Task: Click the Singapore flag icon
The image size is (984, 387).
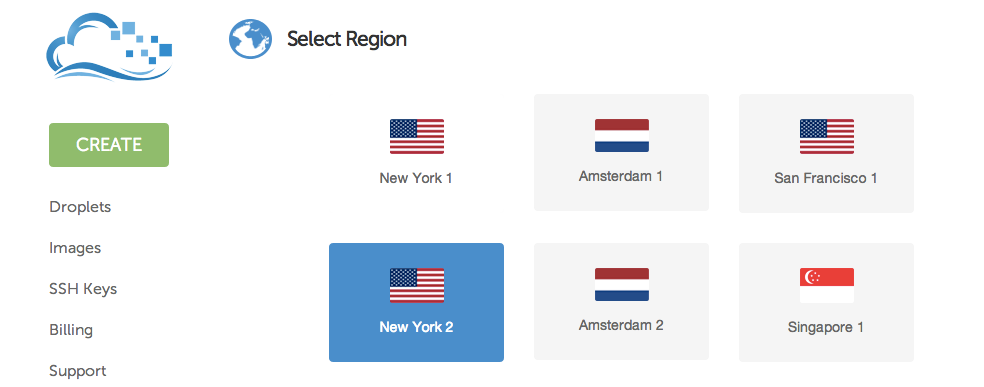Action: (x=826, y=285)
